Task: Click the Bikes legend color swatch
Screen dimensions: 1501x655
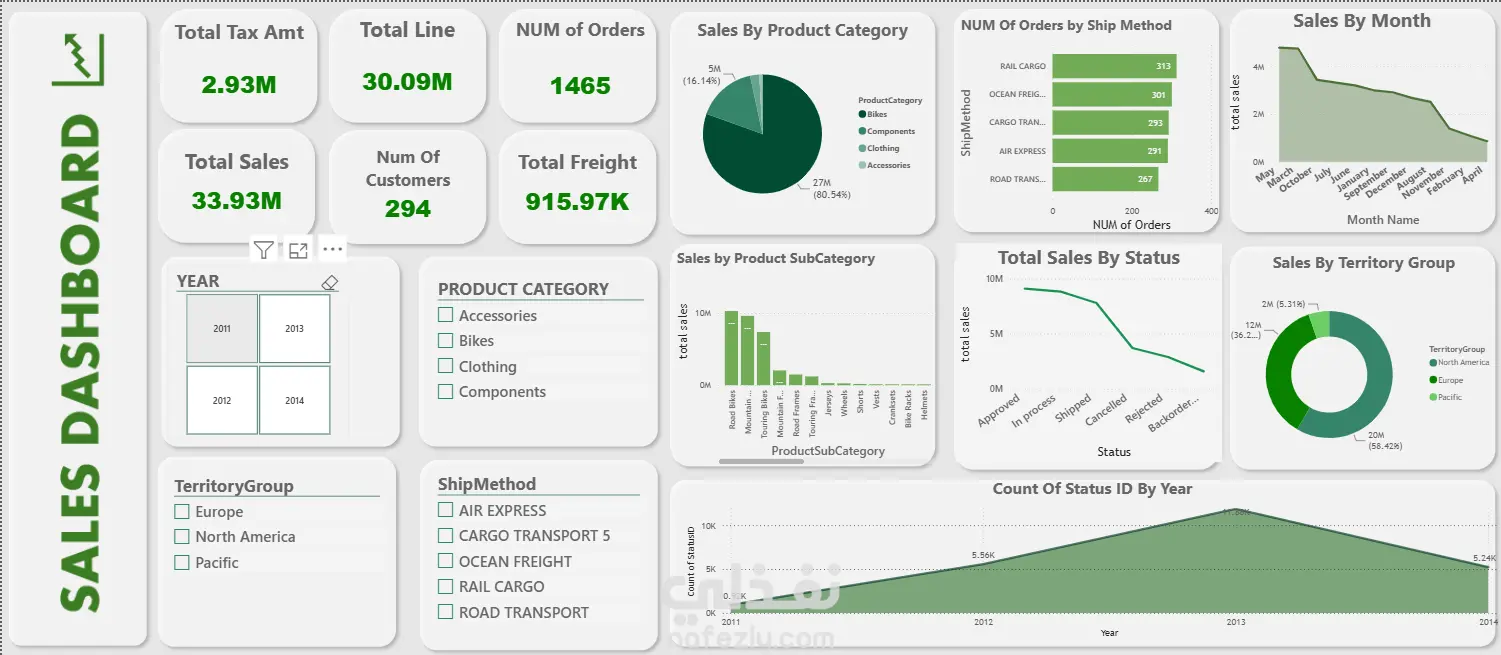Action: pyautogui.click(x=862, y=115)
